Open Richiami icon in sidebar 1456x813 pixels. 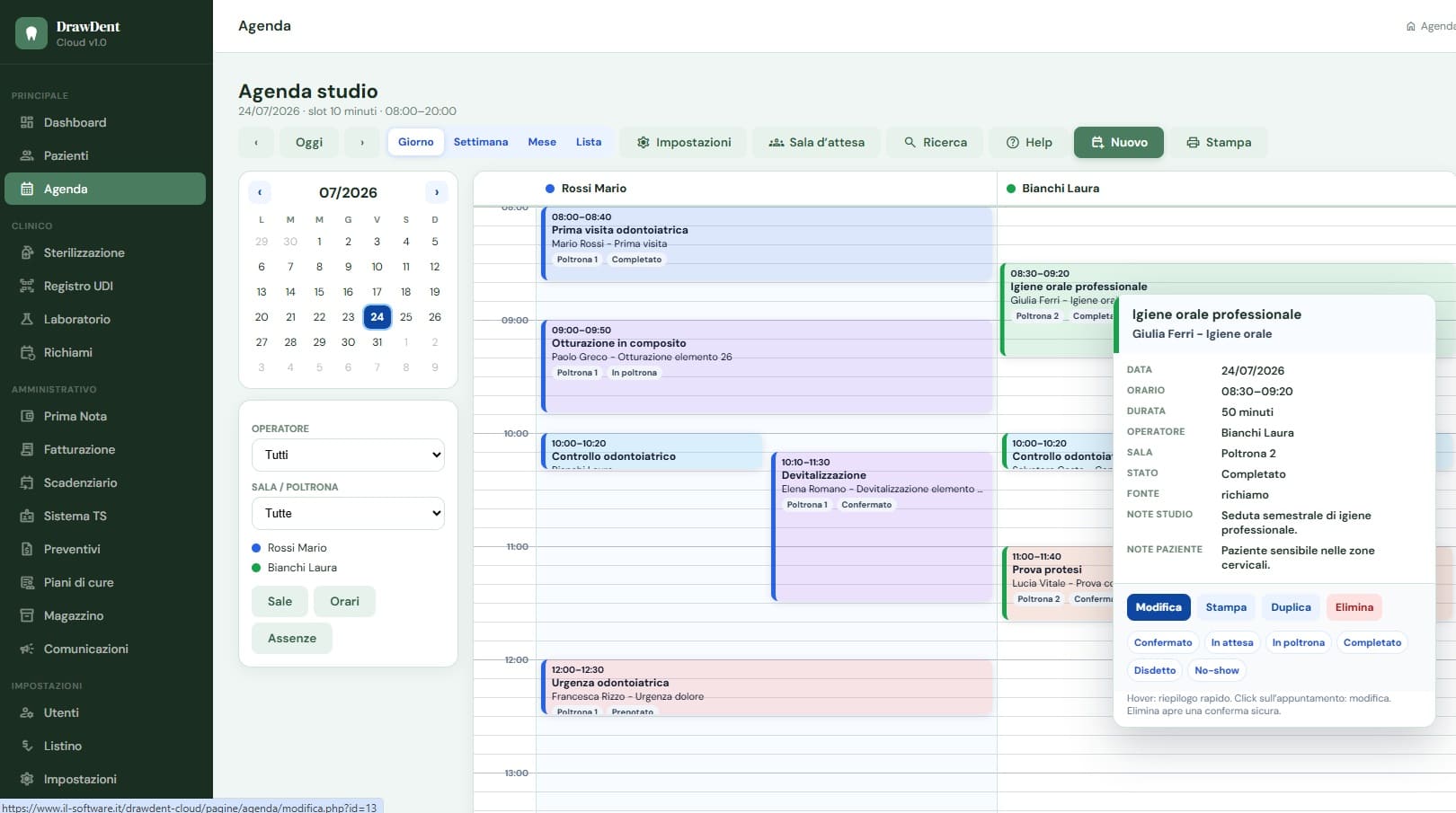27,352
